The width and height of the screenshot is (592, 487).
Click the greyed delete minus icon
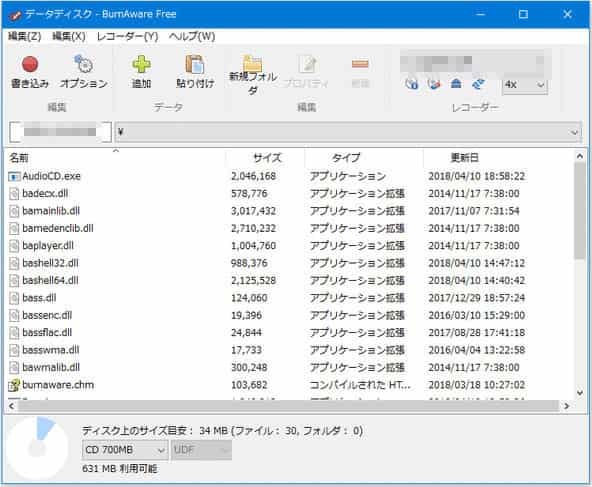point(360,64)
